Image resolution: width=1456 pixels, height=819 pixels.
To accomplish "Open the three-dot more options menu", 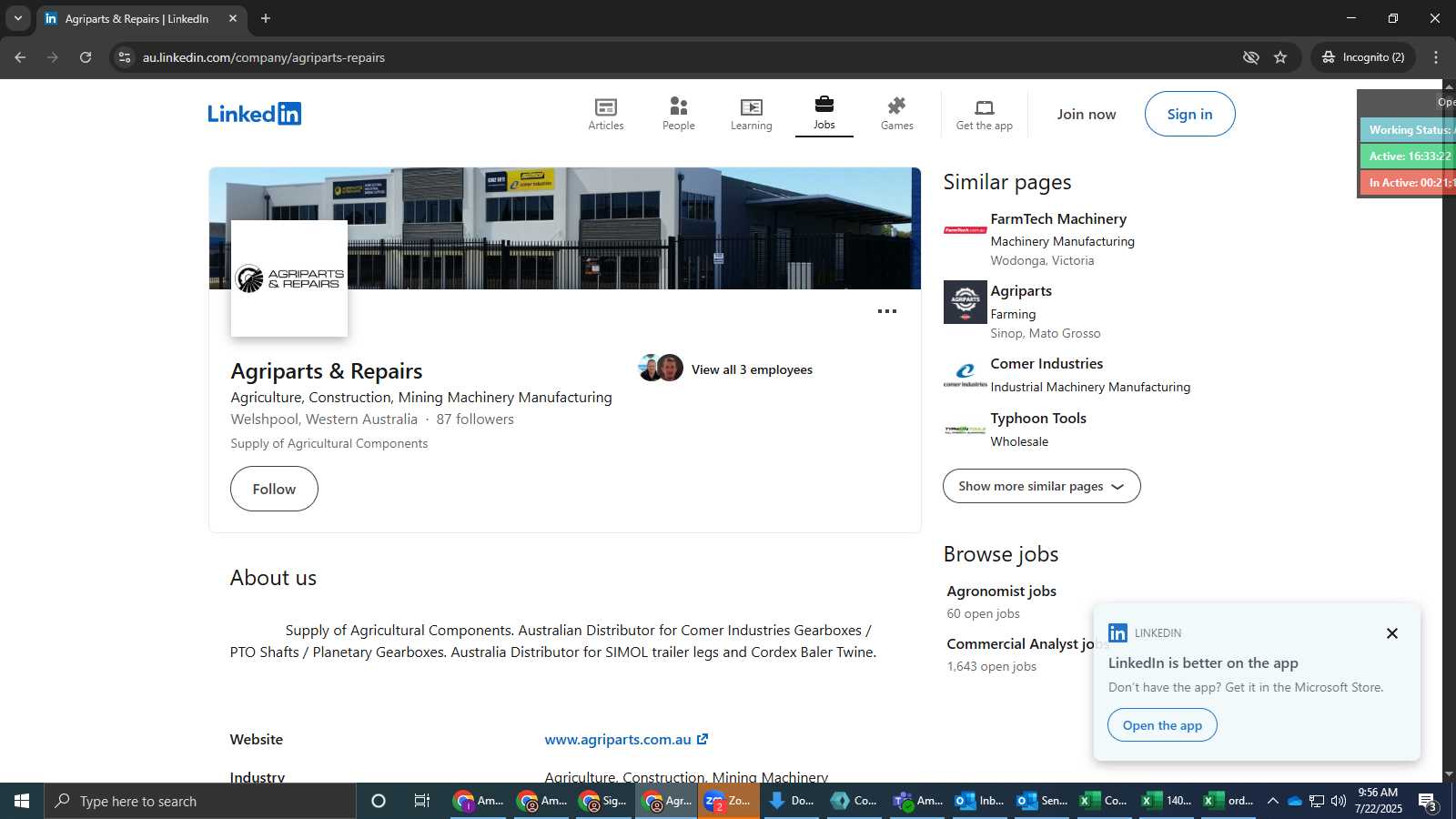I will point(887,311).
